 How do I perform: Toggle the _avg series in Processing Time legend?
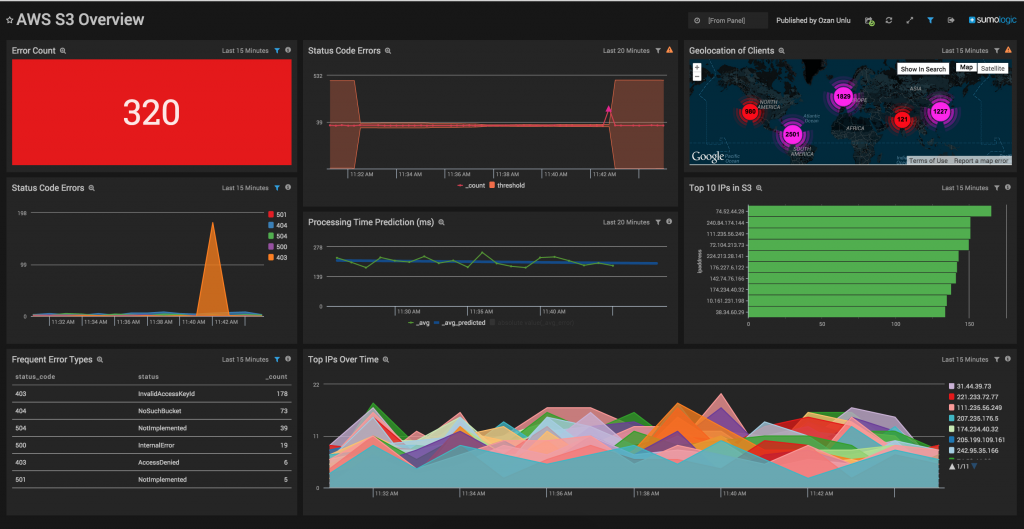418,323
